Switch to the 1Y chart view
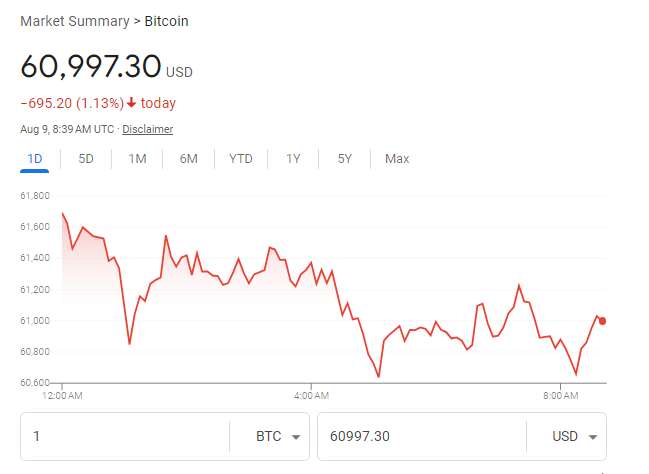This screenshot has width=649, height=474. (293, 159)
